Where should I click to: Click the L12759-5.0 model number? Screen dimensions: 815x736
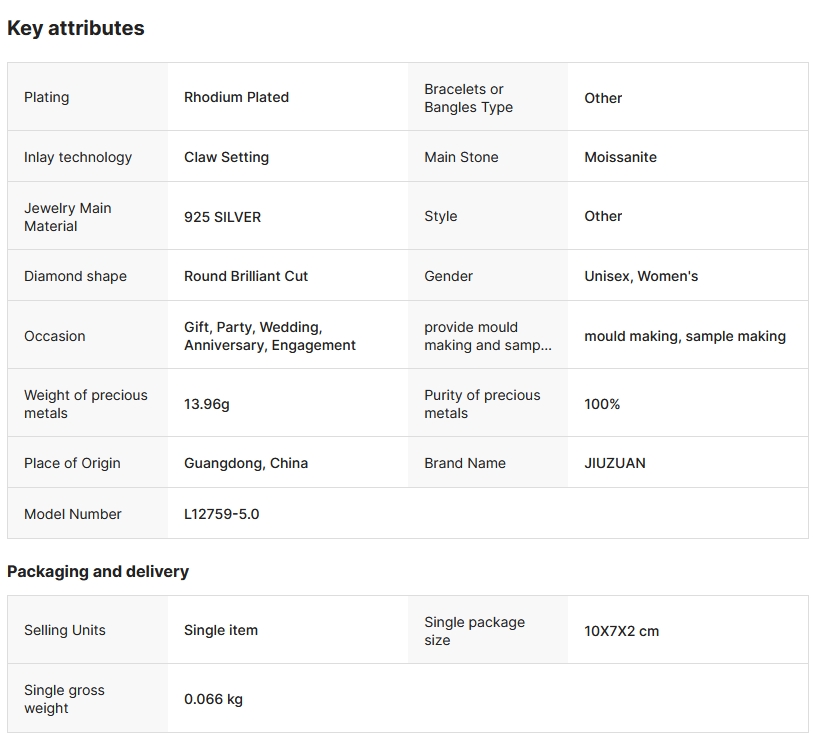221,514
